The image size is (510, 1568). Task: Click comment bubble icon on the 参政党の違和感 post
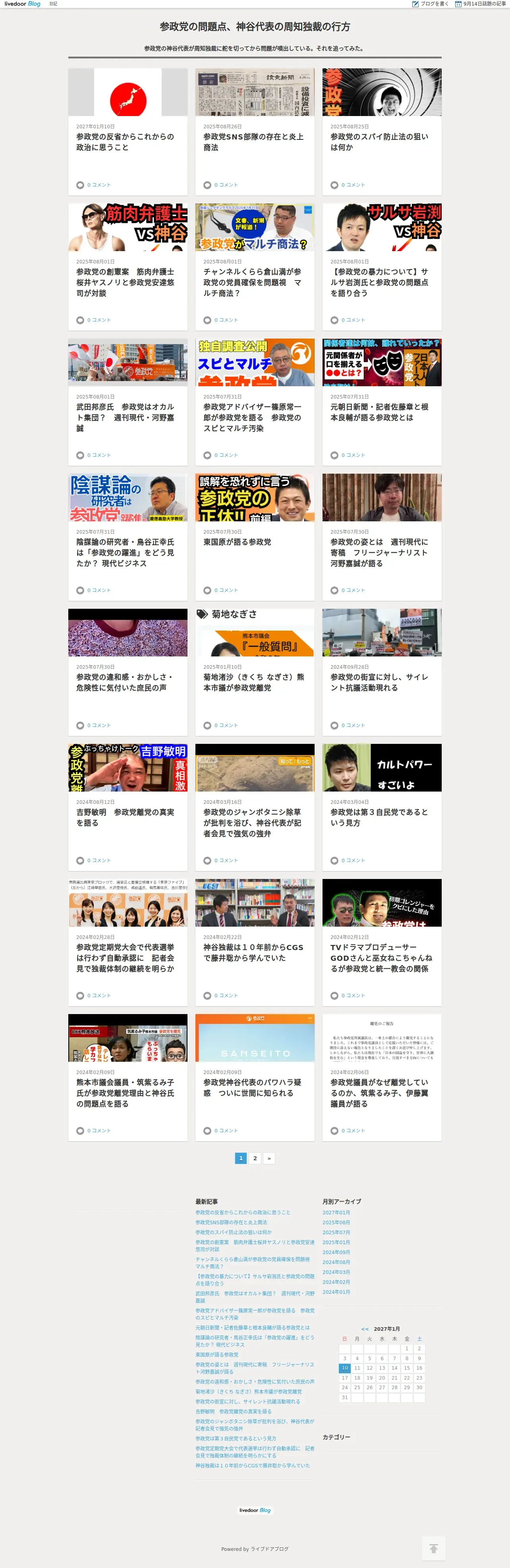pyautogui.click(x=80, y=726)
